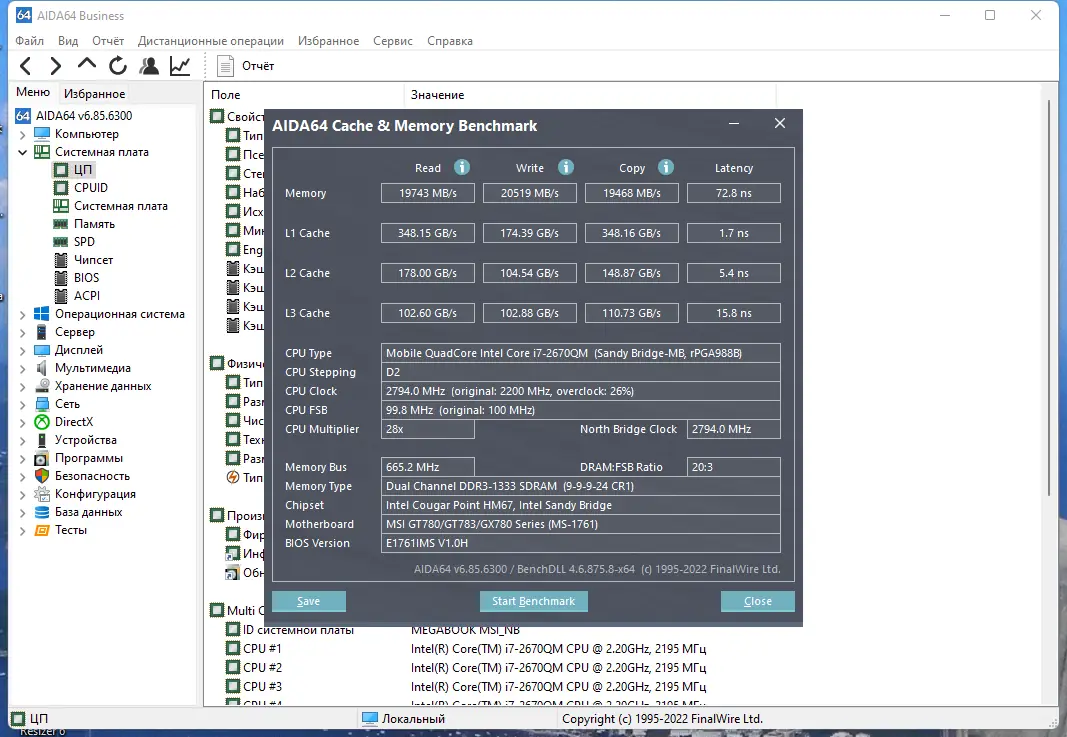Click the Save button in benchmark

(x=308, y=601)
